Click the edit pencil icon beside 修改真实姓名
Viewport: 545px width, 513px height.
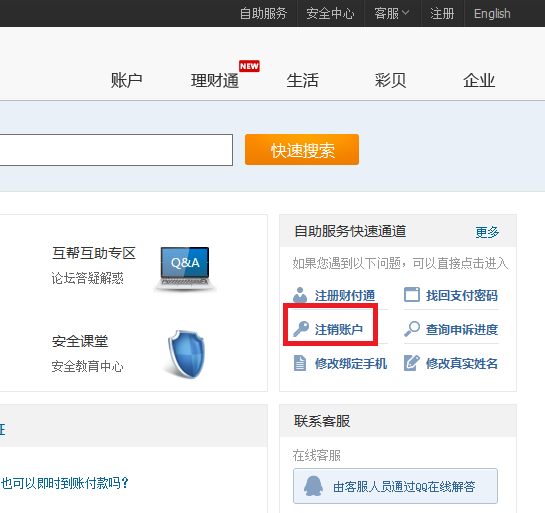(x=412, y=363)
